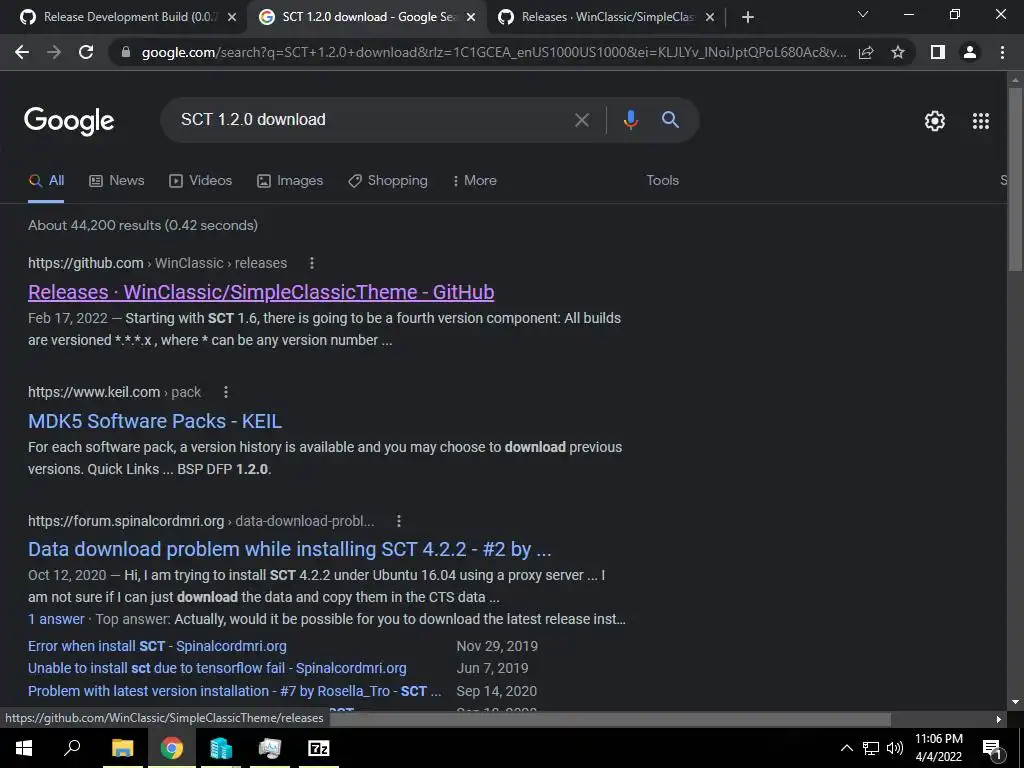The image size is (1024, 768).
Task: View site info via address bar lock icon
Action: (x=126, y=53)
